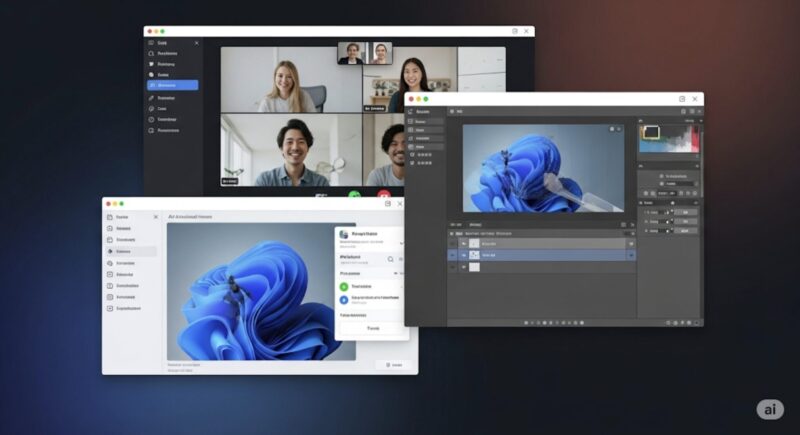Click the icon at end of top layer row

click(x=631, y=244)
